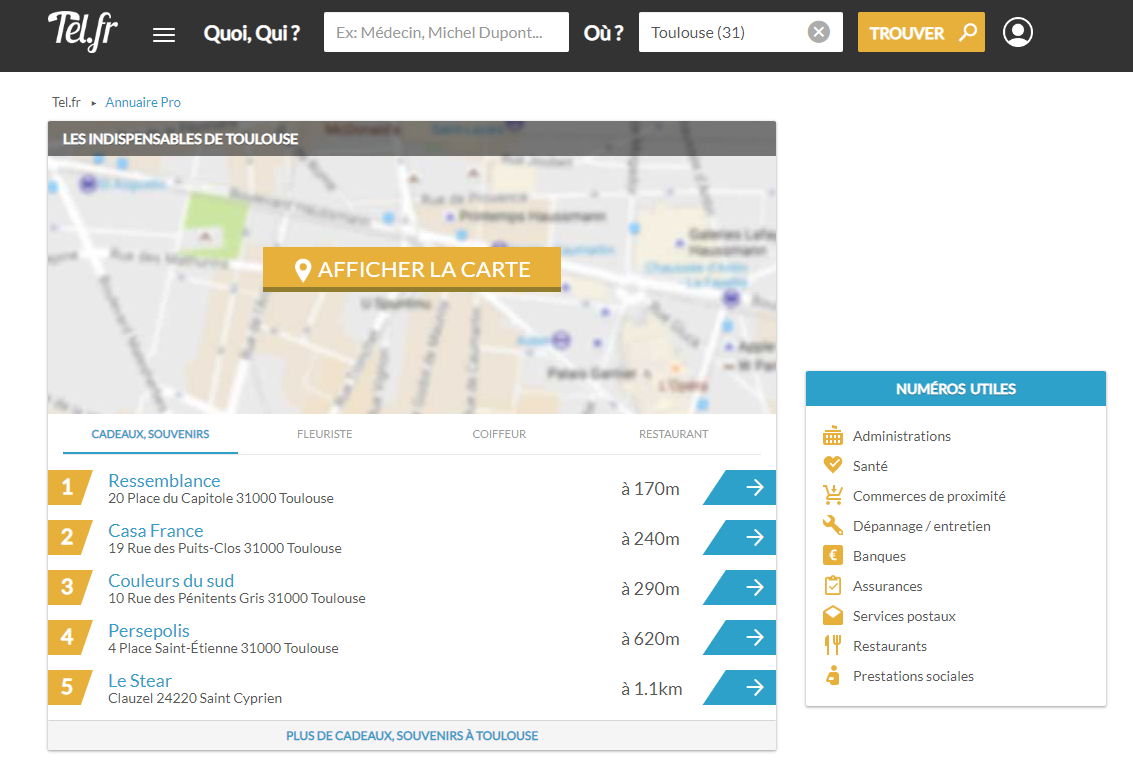
Task: Focus the Quoi, Qui search field
Action: [446, 32]
